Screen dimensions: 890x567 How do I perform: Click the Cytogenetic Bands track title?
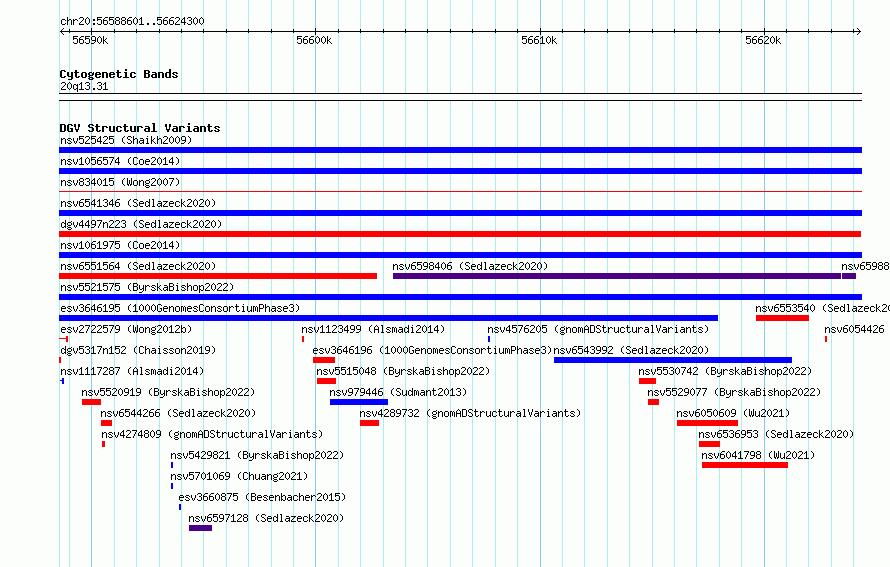click(119, 74)
